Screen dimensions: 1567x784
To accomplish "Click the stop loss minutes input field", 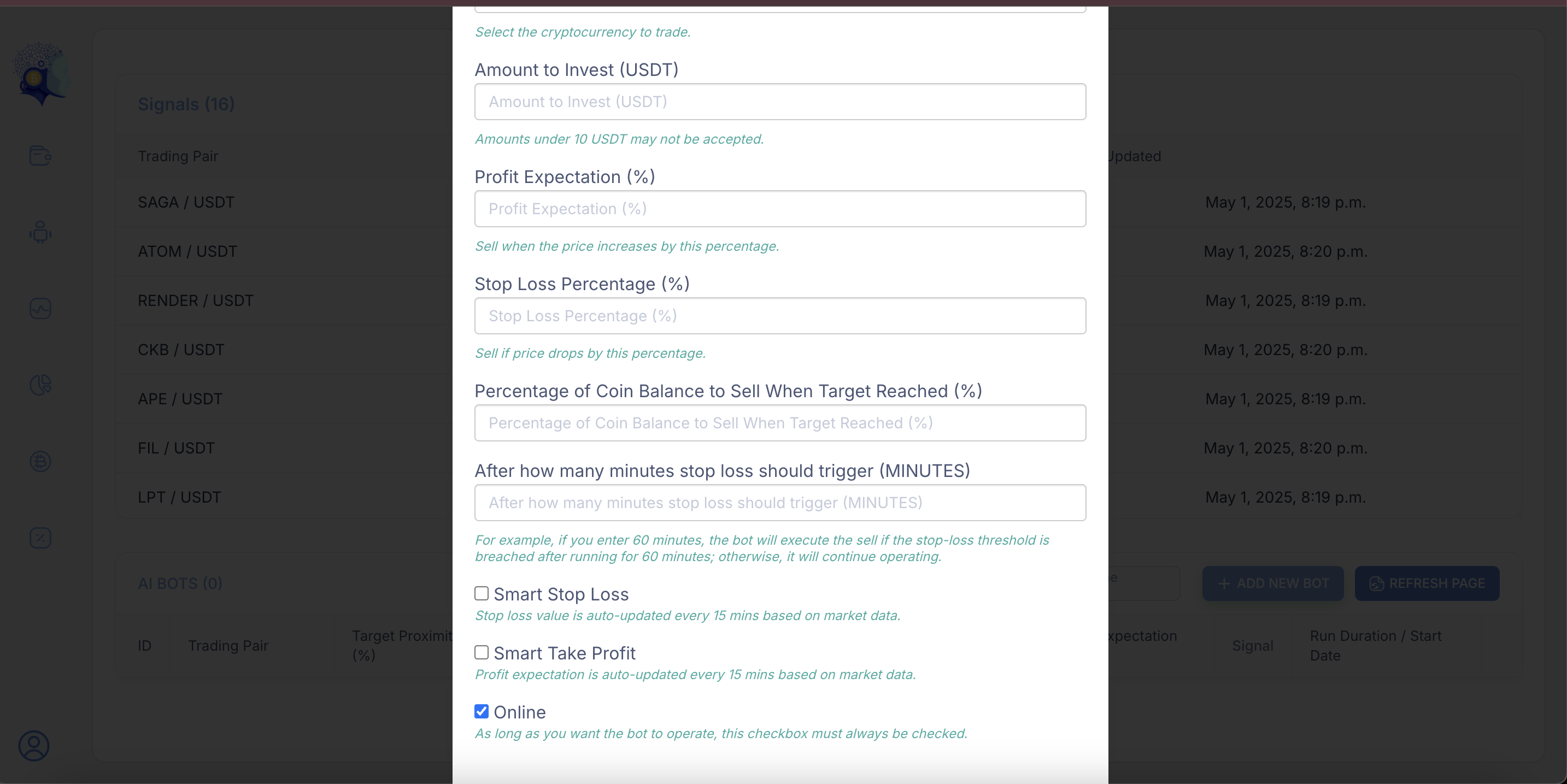I will click(x=780, y=503).
